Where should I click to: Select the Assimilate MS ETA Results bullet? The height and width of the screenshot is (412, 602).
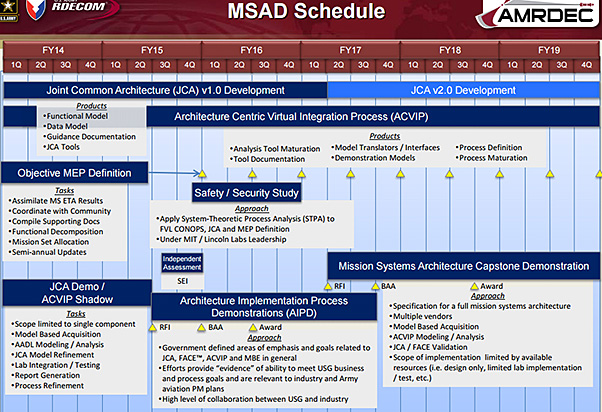[56, 201]
